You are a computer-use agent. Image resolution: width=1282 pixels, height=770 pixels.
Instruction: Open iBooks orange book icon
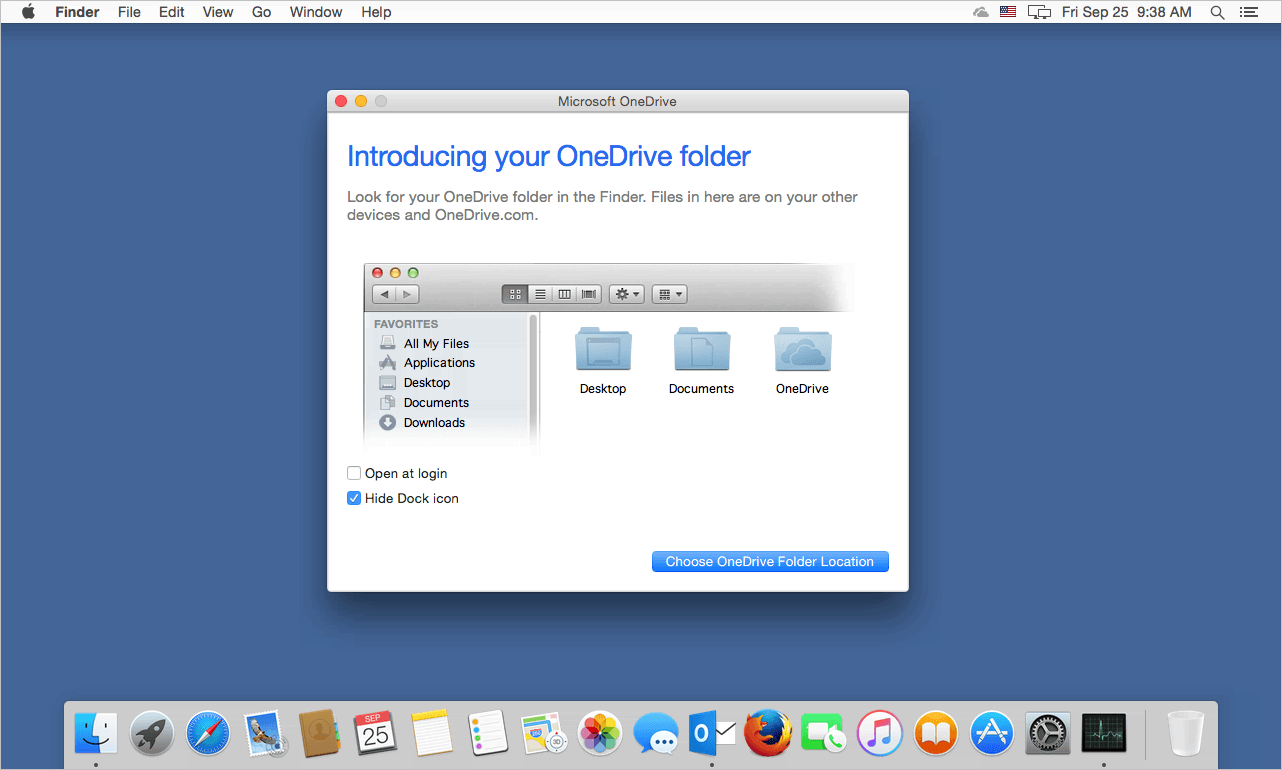[936, 734]
